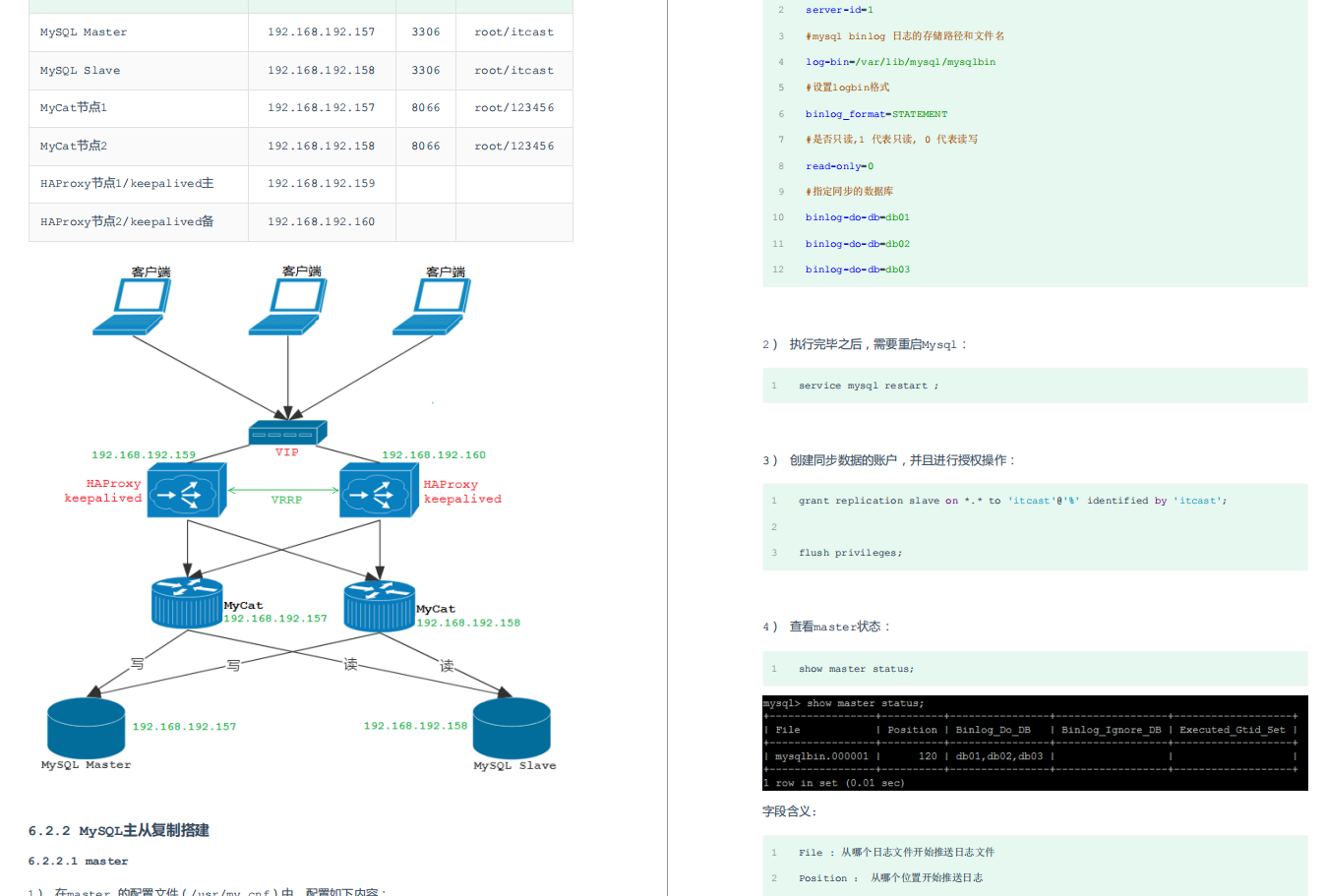Click the "HAProxy节点1/keepalived主" table cell
The image size is (1327, 896).
[127, 184]
